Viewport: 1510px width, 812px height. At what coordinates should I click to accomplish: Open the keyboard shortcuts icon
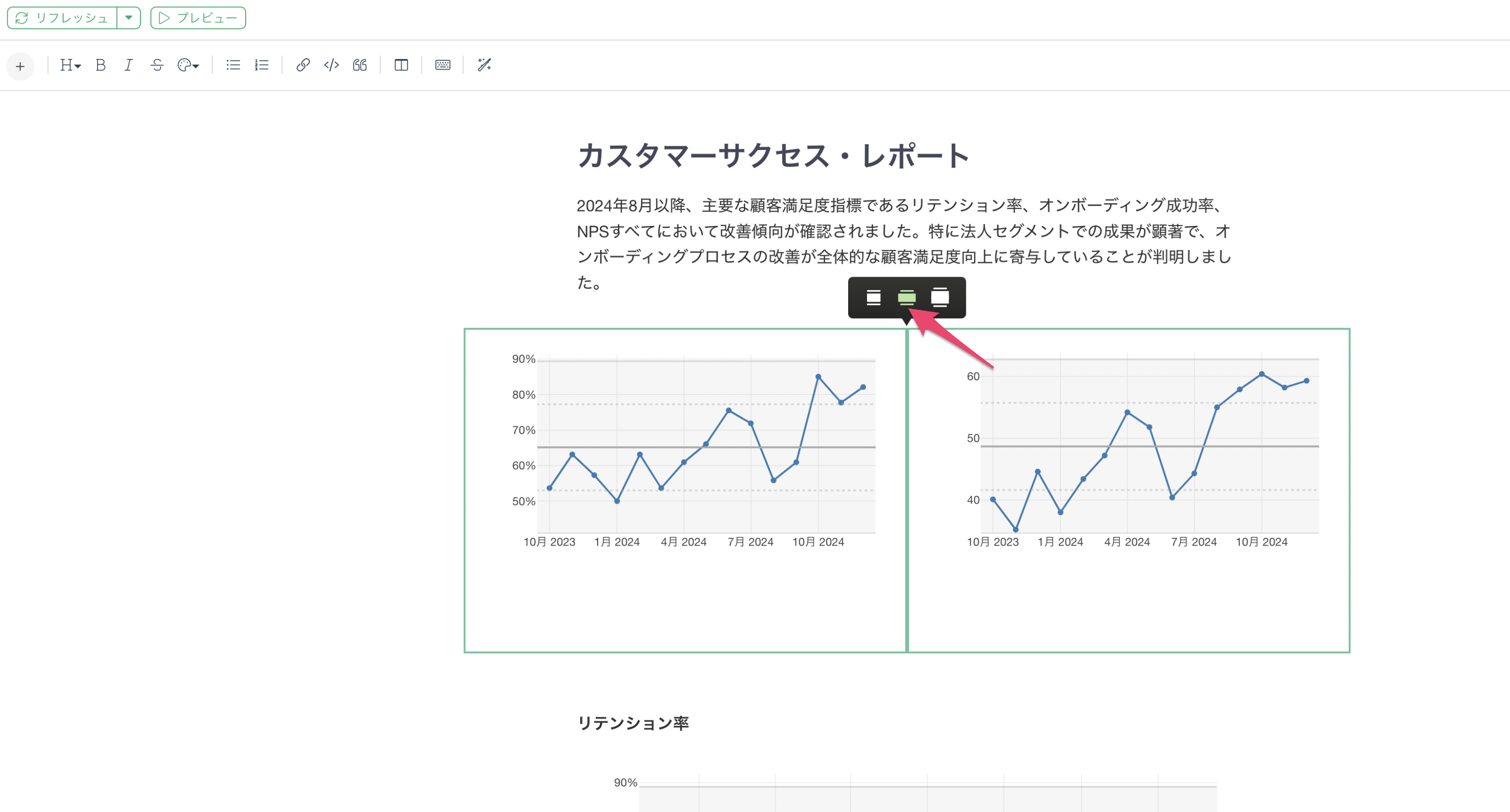click(443, 65)
